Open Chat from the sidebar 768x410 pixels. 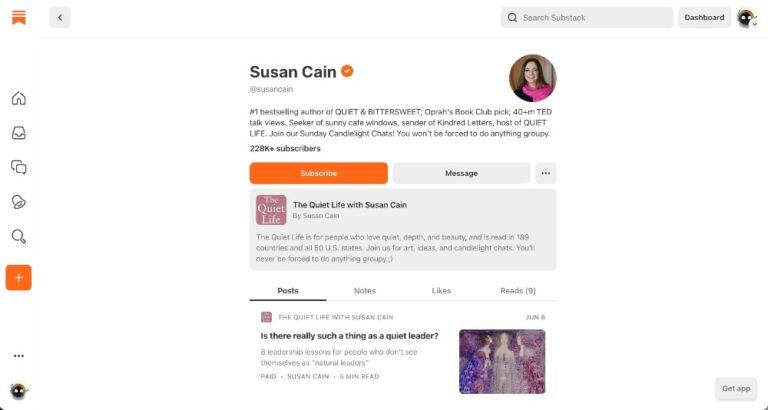19,167
